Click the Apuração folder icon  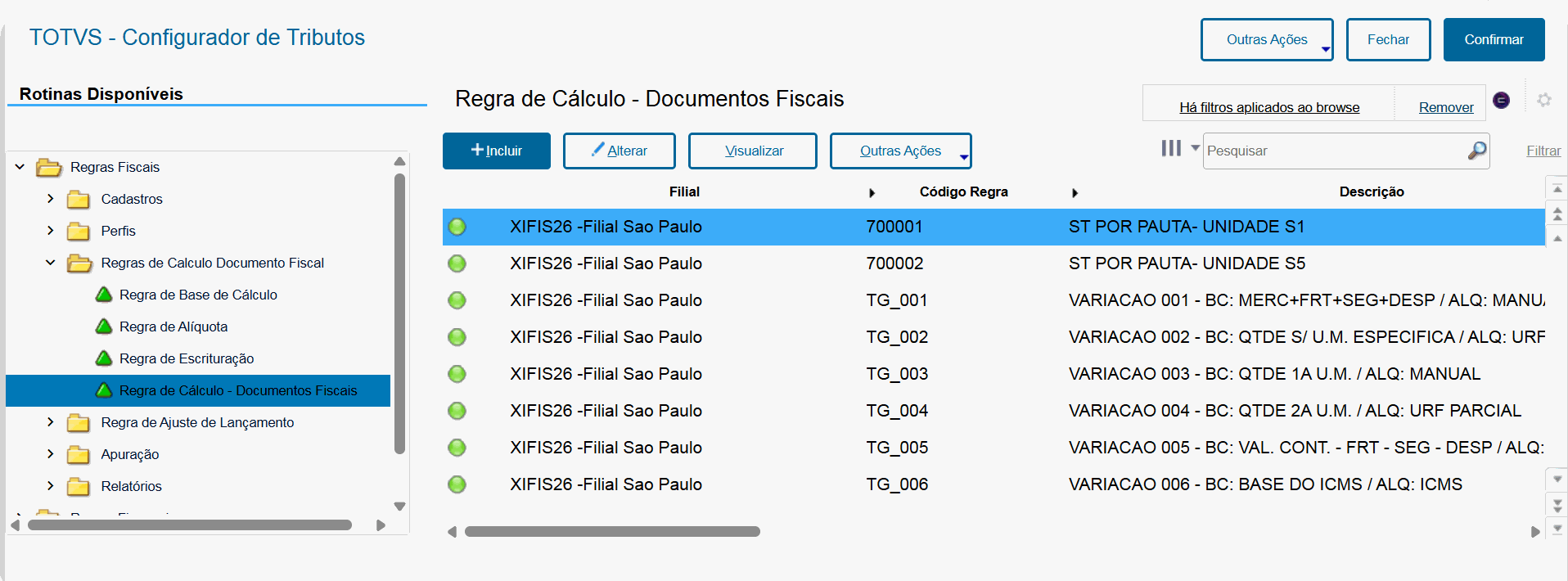[x=79, y=454]
